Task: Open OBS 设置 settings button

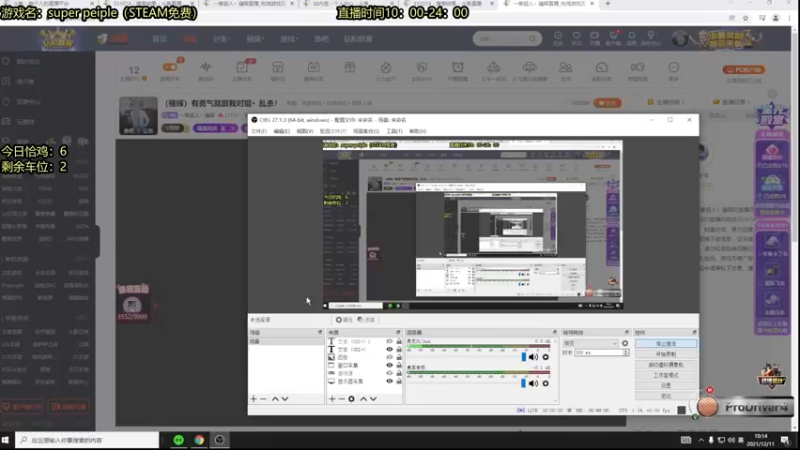Action: coord(666,385)
